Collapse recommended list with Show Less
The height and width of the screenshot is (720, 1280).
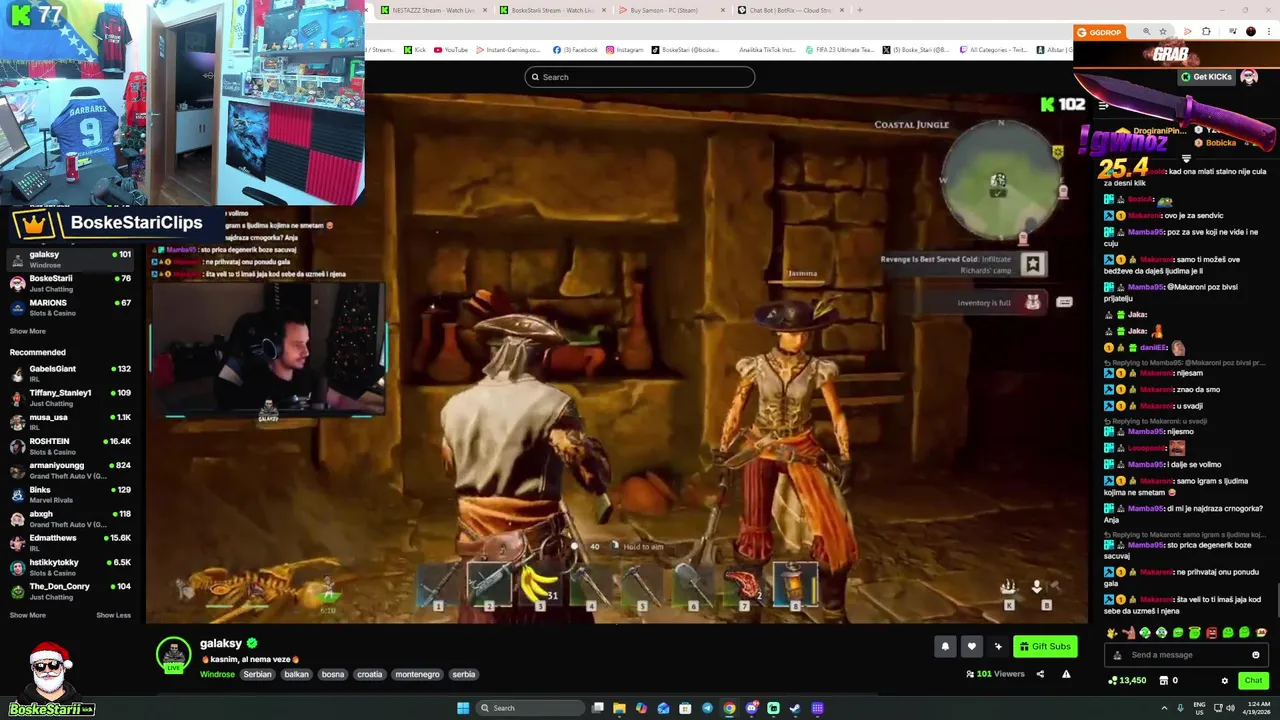click(x=113, y=615)
